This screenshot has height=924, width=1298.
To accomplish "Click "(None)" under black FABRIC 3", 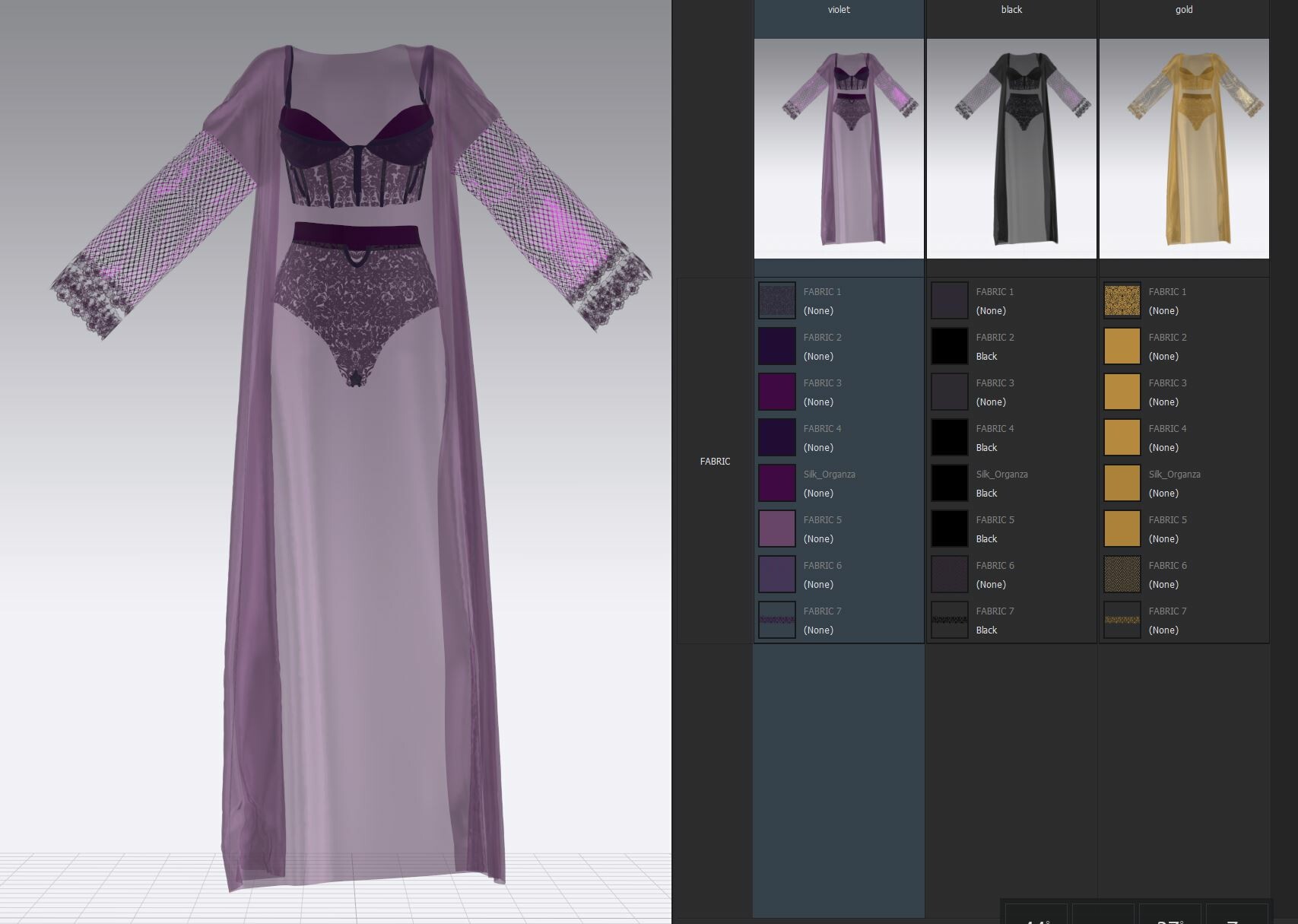I will (x=991, y=402).
